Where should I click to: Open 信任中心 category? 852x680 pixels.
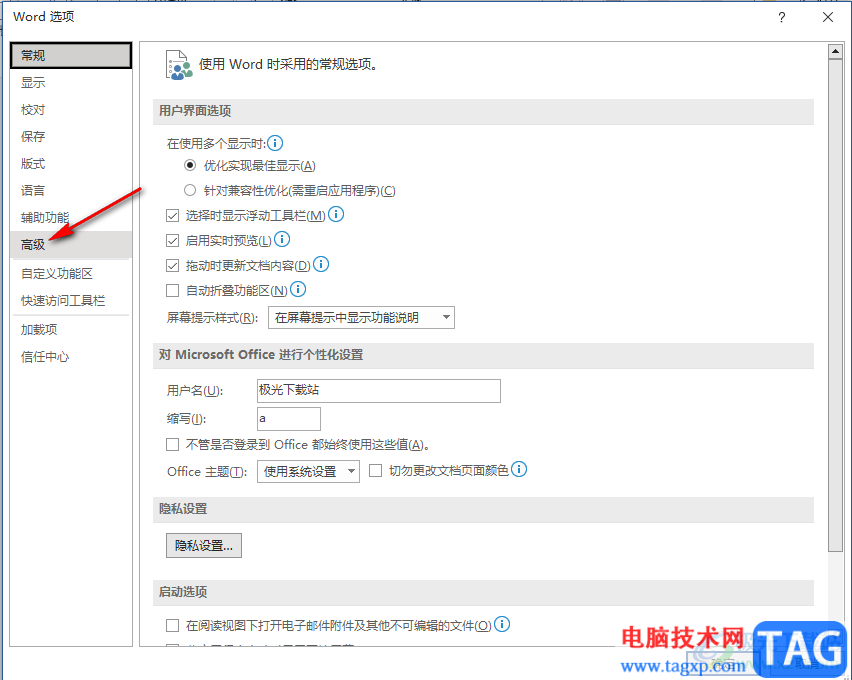[x=71, y=357]
